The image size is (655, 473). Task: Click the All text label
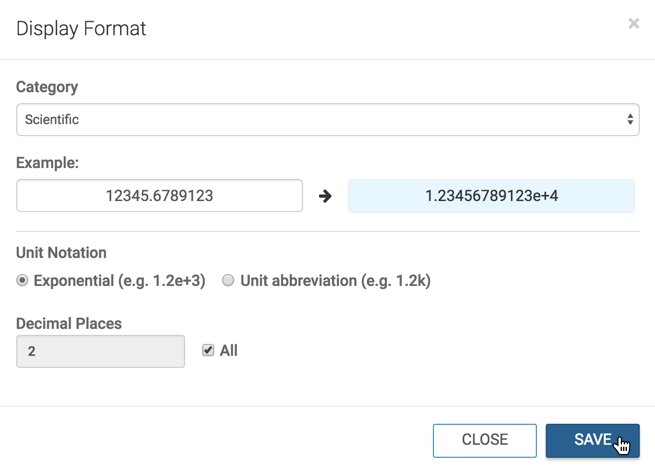(x=229, y=351)
